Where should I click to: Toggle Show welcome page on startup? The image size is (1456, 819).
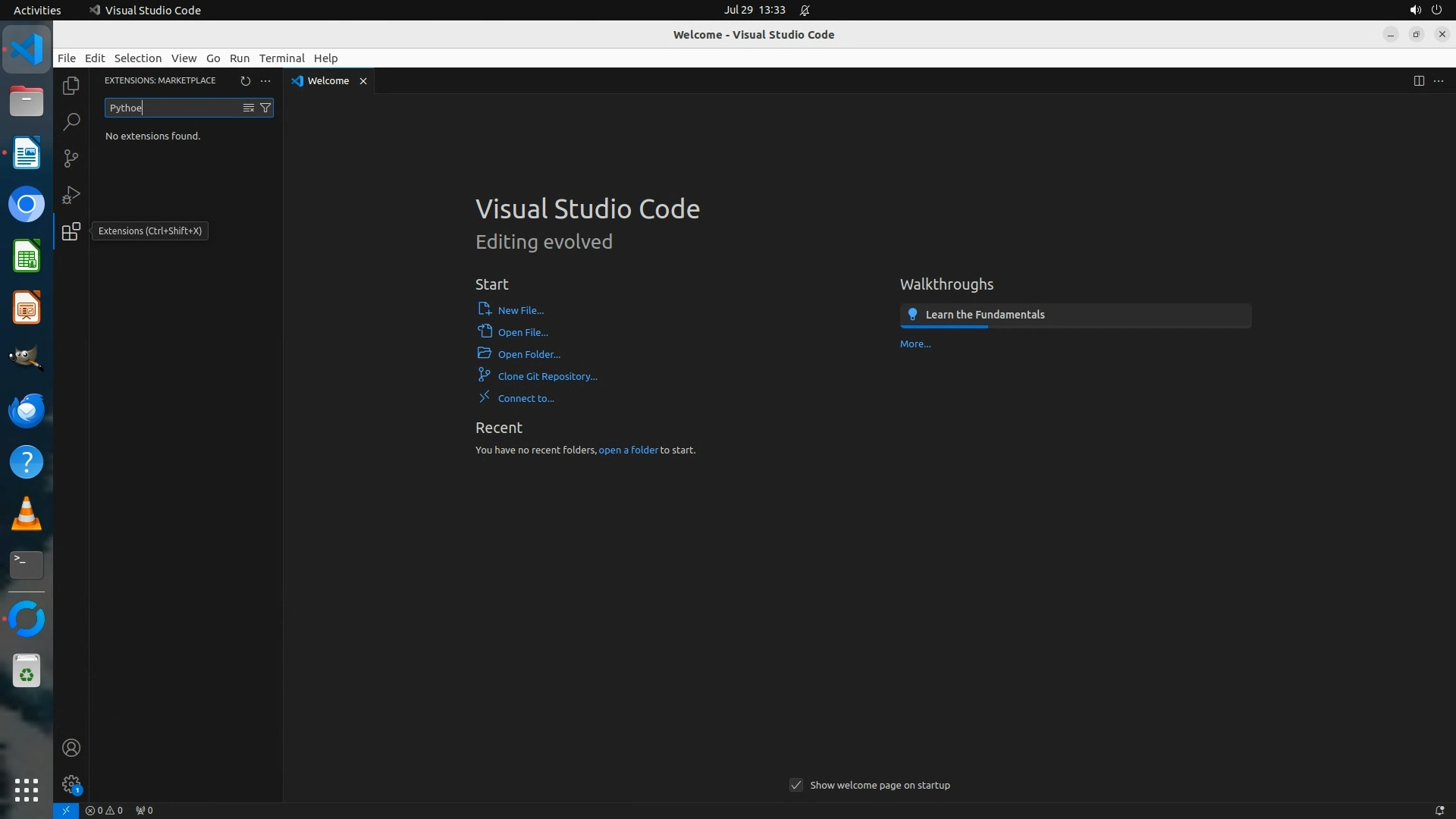(x=795, y=785)
